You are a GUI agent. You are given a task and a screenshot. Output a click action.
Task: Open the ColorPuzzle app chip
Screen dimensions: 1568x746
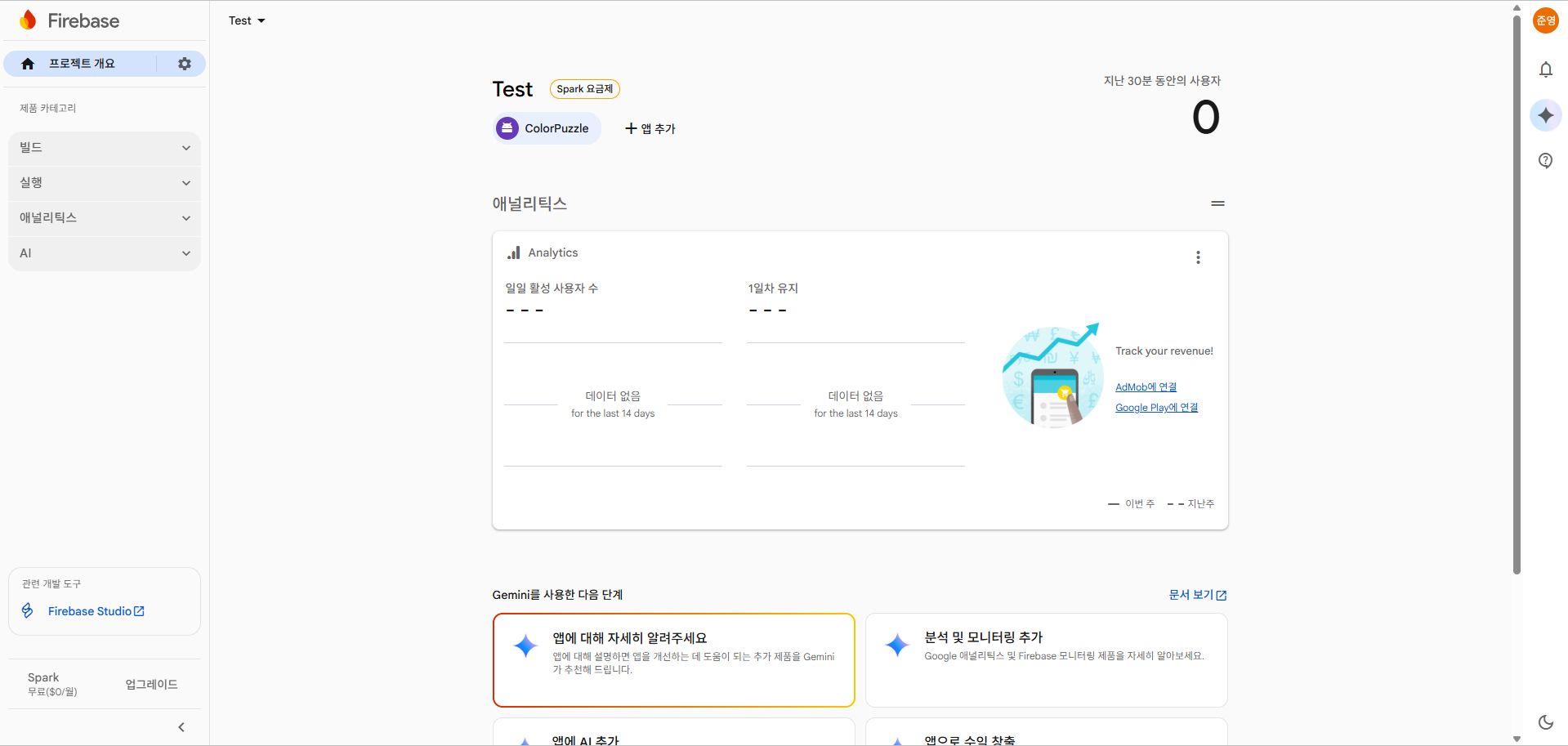[547, 128]
